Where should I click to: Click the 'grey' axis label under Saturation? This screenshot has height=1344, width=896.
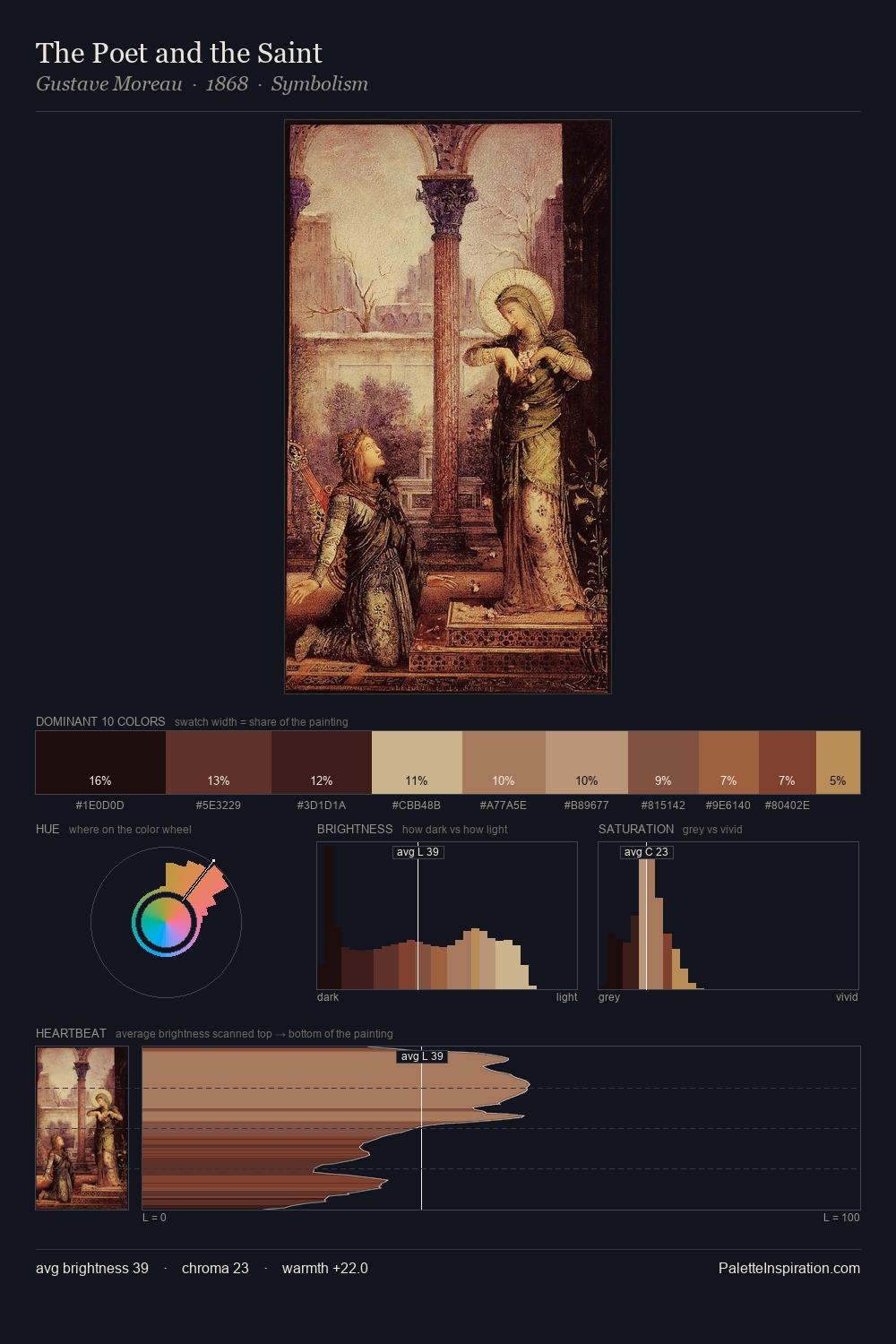point(609,997)
